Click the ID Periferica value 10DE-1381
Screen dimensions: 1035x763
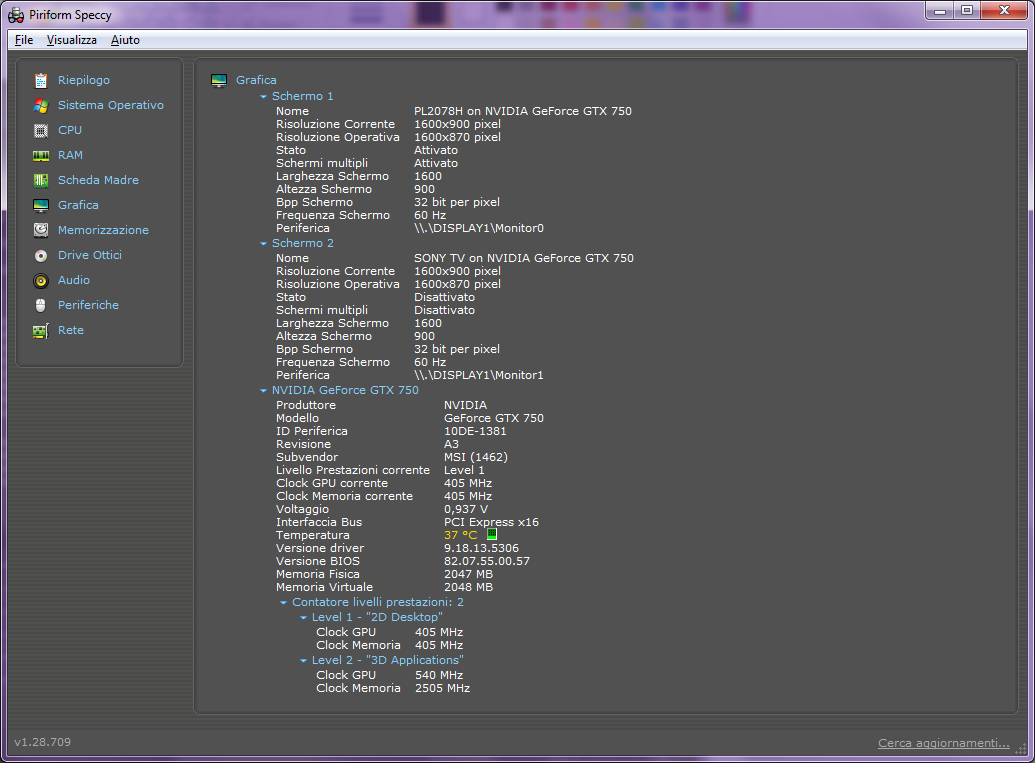coord(475,431)
